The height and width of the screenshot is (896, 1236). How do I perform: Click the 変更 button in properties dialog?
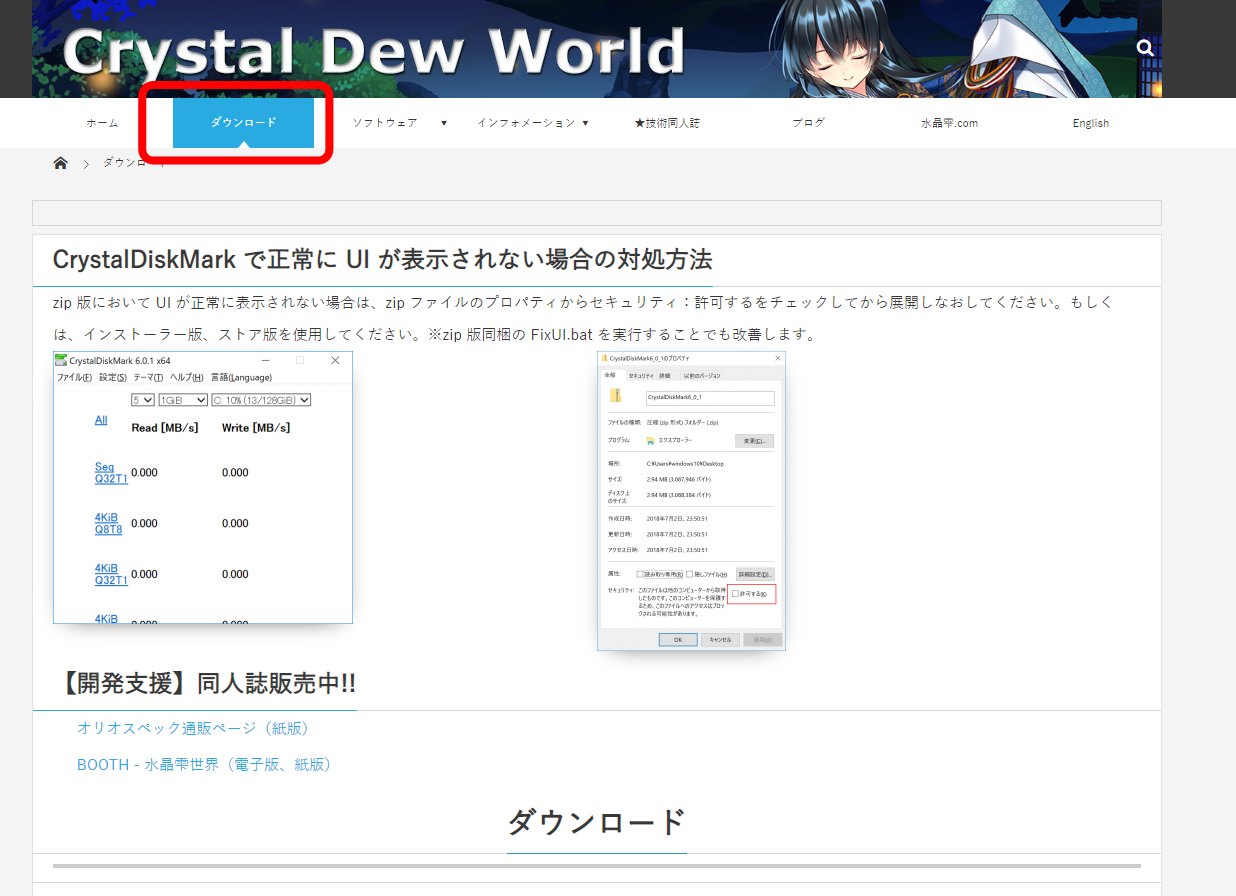[x=755, y=440]
